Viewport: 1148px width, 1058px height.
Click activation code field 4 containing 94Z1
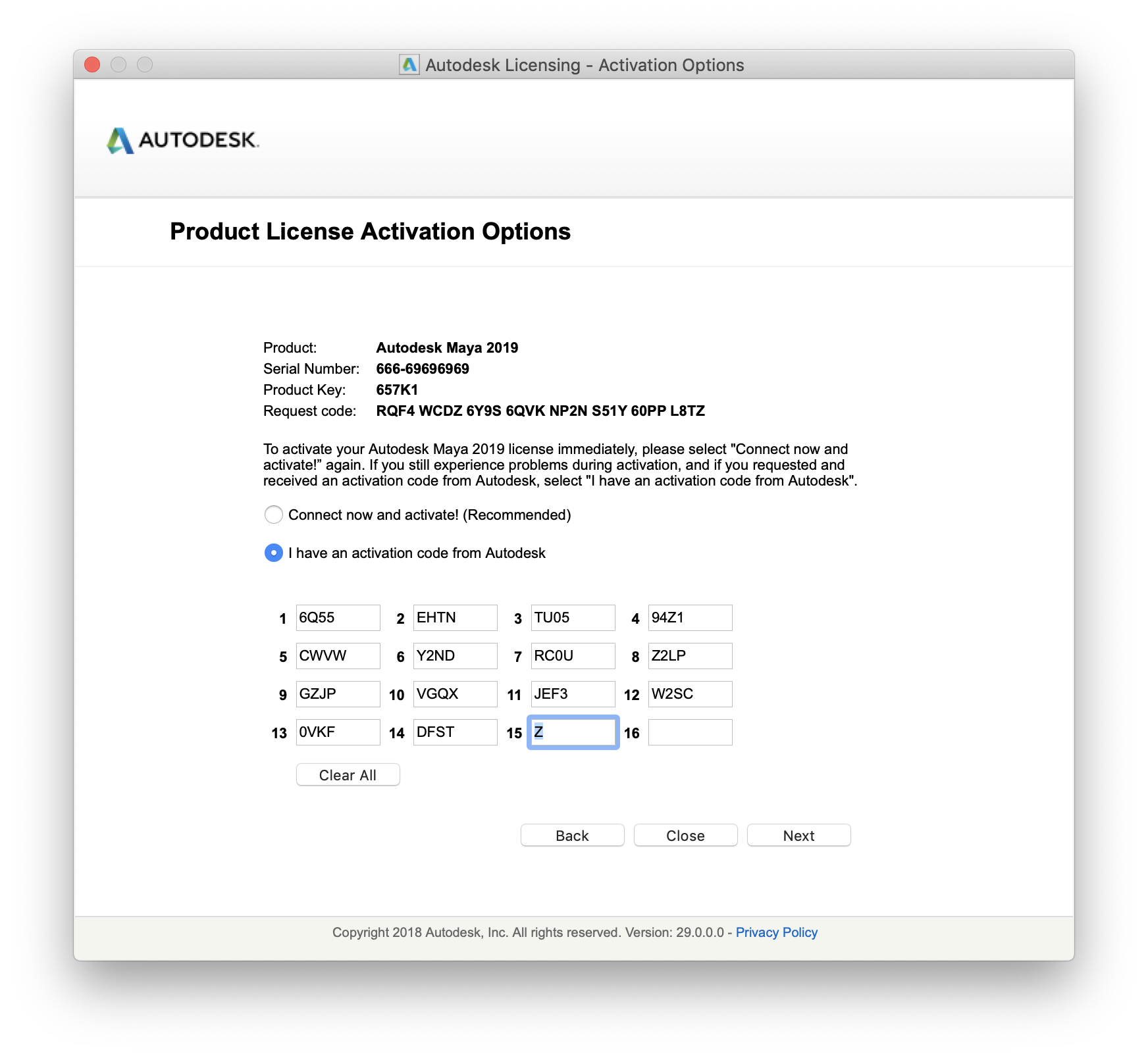pos(690,617)
